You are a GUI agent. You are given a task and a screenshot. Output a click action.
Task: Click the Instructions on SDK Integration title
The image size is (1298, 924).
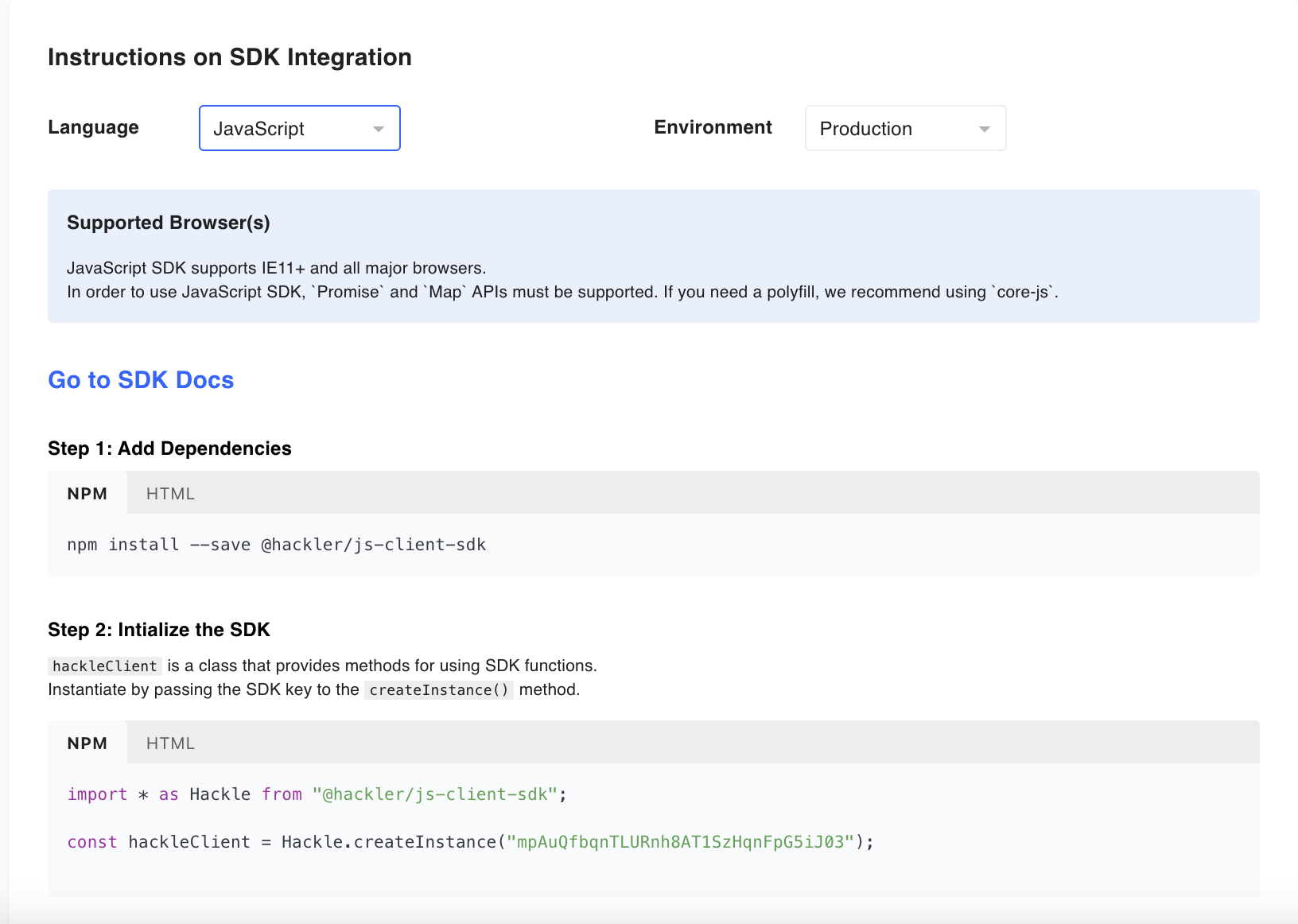point(230,57)
